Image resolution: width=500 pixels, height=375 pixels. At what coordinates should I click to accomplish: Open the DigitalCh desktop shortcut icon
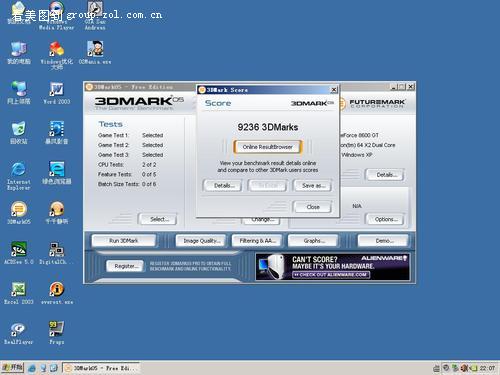pyautogui.click(x=56, y=253)
